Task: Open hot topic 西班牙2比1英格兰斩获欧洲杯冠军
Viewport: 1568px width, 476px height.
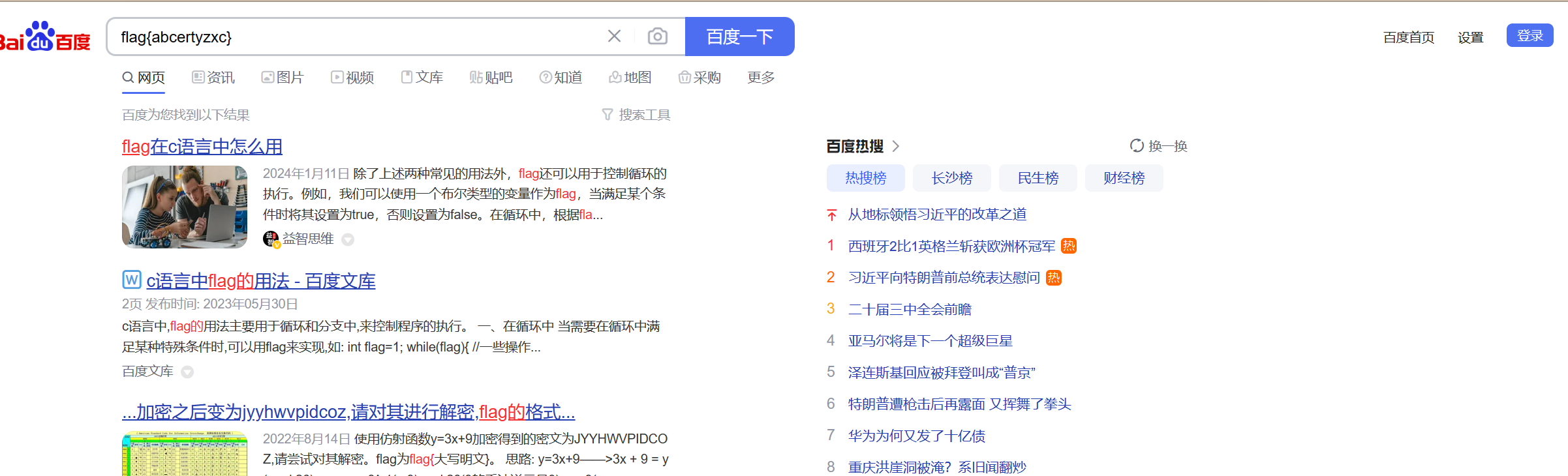Action: (951, 246)
